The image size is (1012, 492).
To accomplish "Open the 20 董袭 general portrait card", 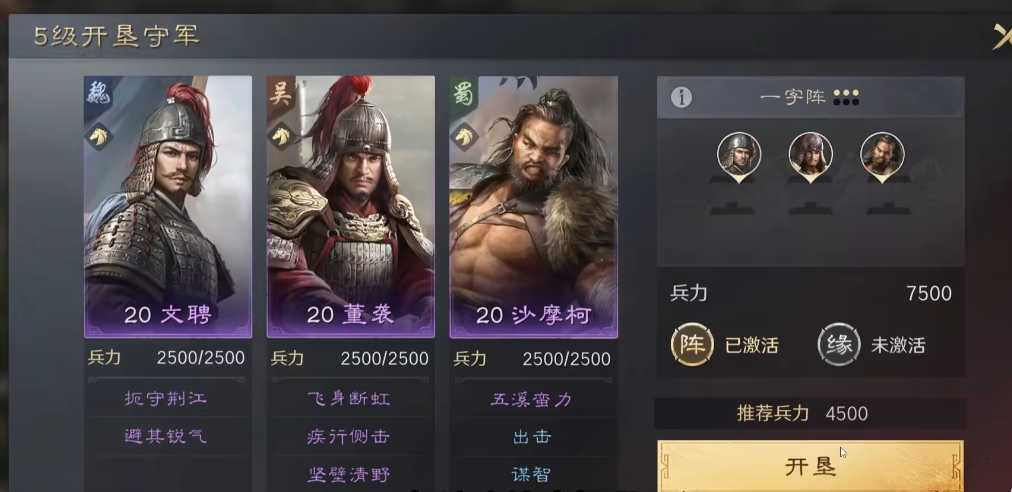I will [350, 207].
